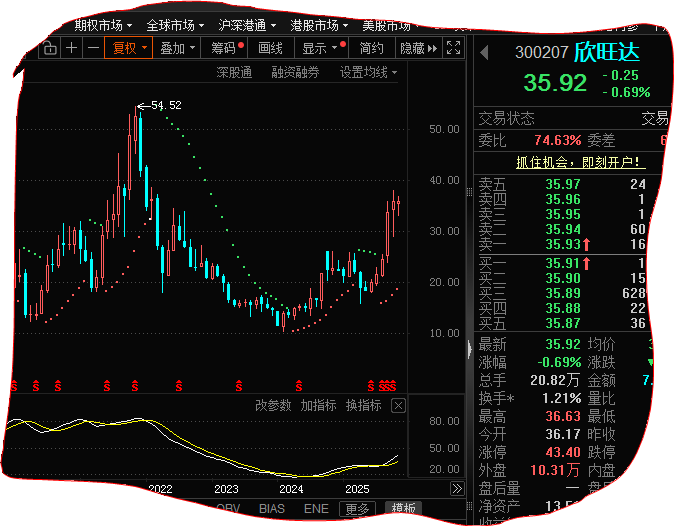Select BIAS indicator tab
Viewport: 674px width, 526px height.
click(x=272, y=509)
